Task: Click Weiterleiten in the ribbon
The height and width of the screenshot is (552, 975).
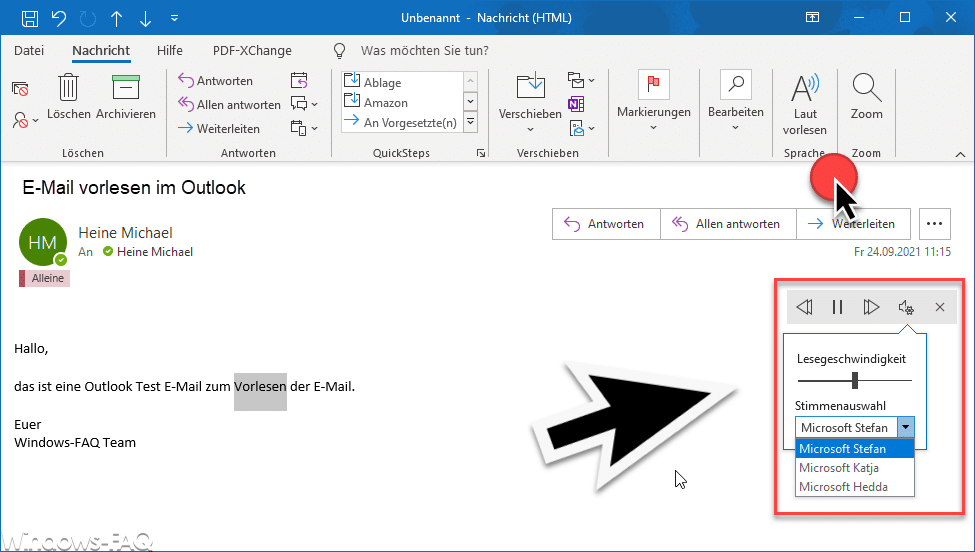Action: point(219,129)
